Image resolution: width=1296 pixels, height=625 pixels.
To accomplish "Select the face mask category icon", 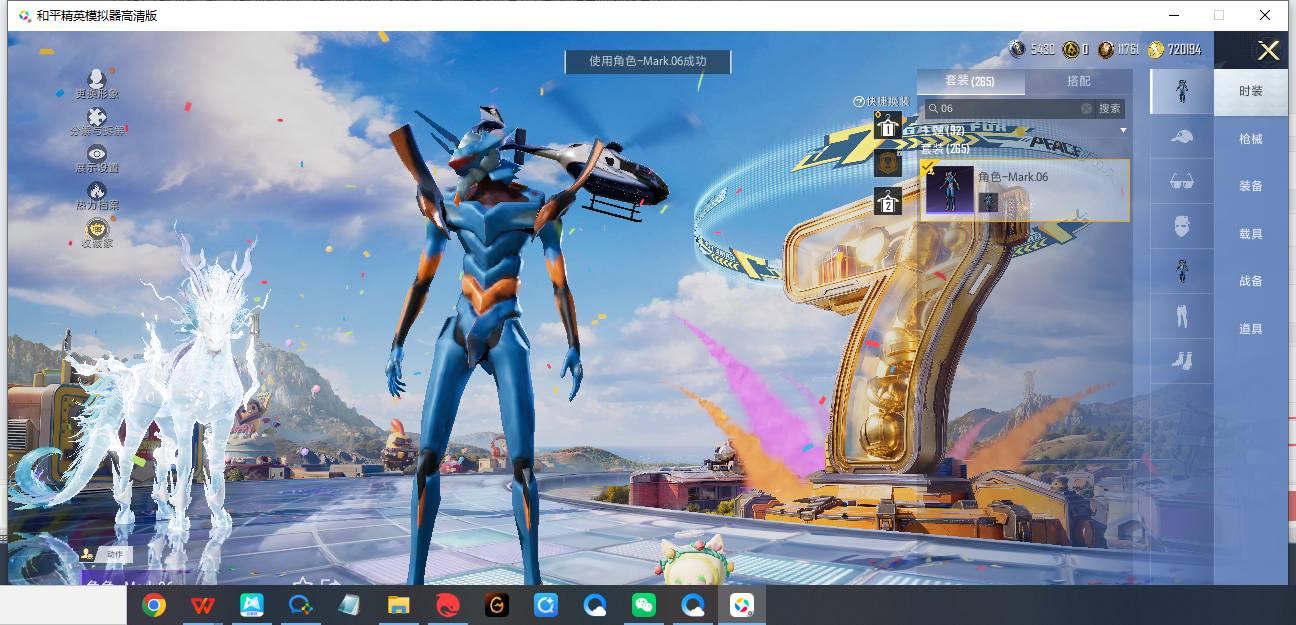I will coord(1181,226).
